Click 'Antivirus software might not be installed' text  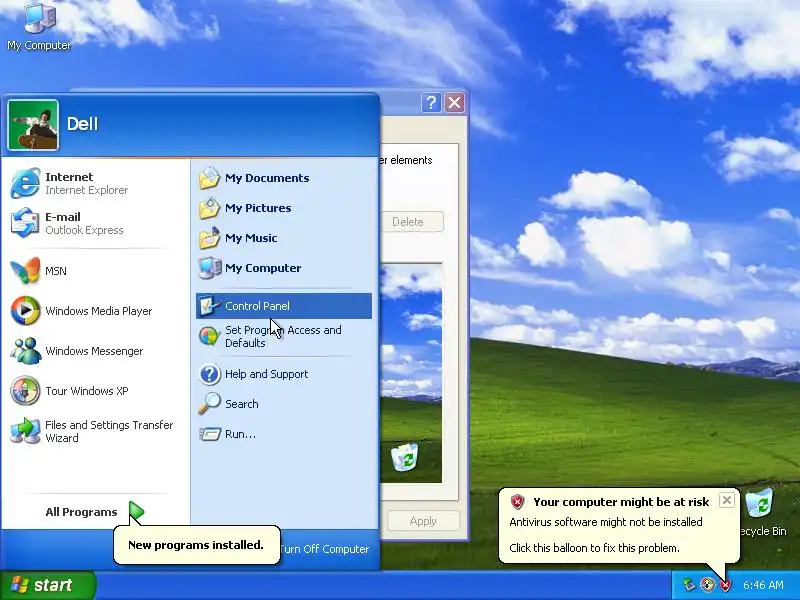point(606,522)
